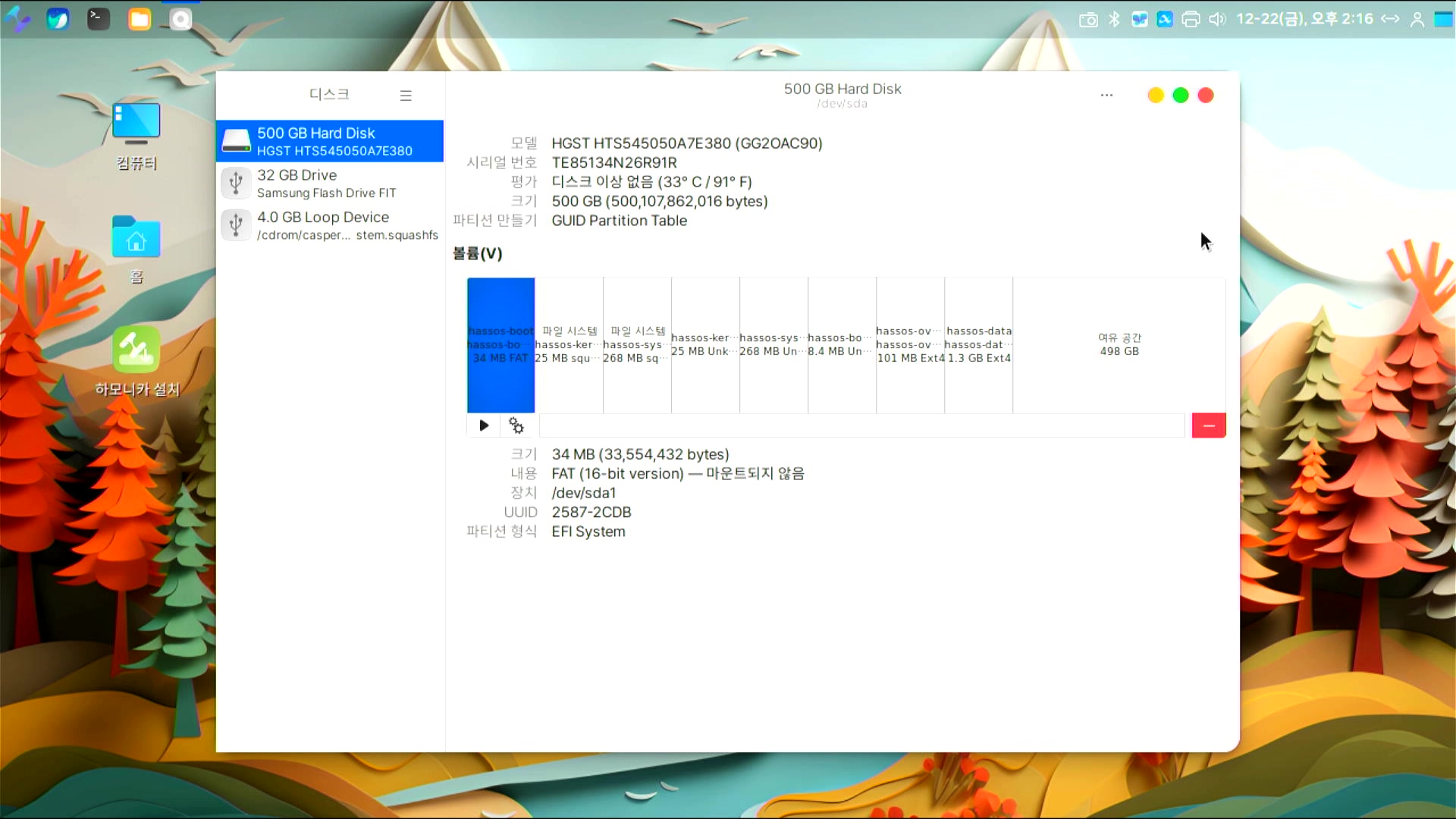This screenshot has width=1456, height=819.
Task: Launch the HamoniKR installer desktop icon
Action: click(x=136, y=362)
